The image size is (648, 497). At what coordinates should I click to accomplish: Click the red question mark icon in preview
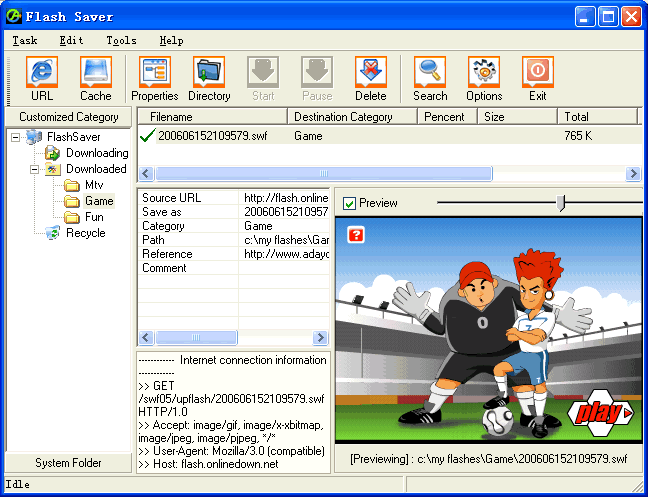(x=356, y=235)
